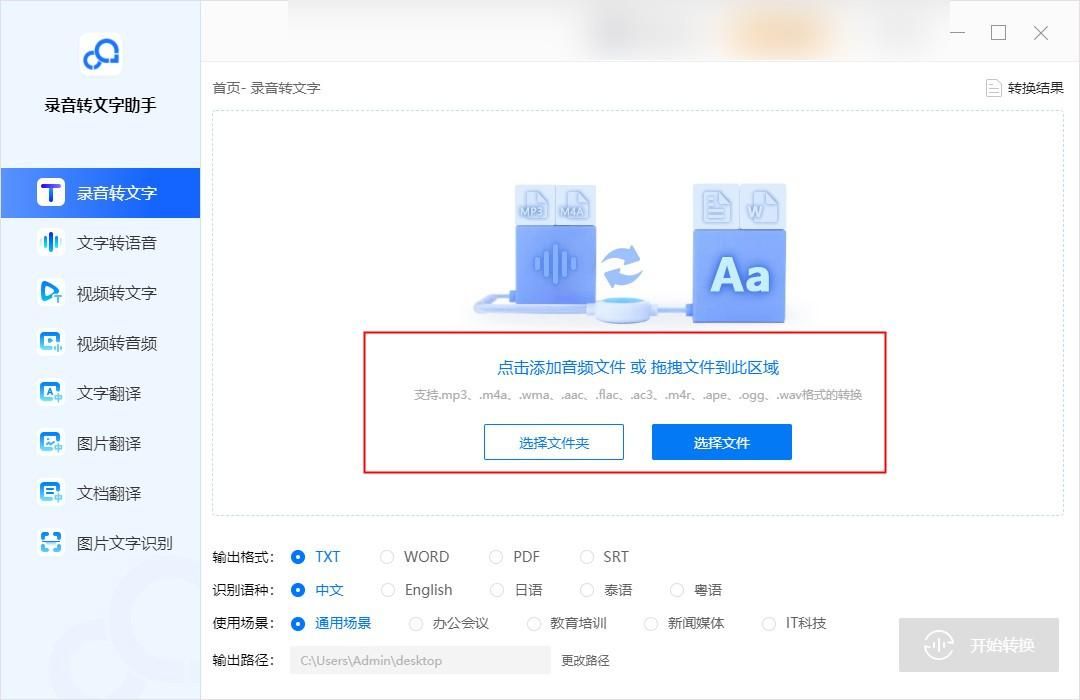Open 文档翻译 in sidebar
Viewport: 1080px width, 700px height.
tap(101, 493)
